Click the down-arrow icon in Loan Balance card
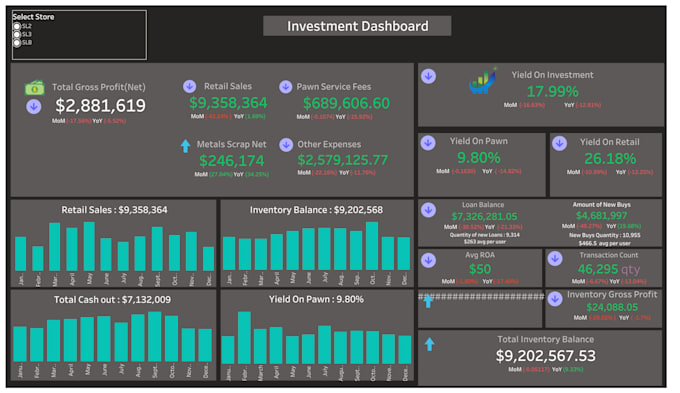This screenshot has width=680, height=393. (428, 210)
